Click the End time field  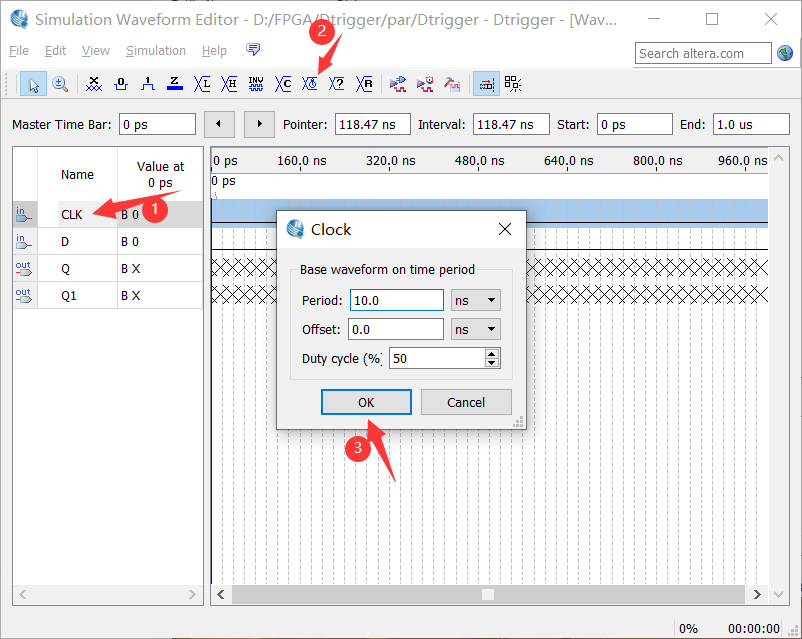tap(751, 124)
